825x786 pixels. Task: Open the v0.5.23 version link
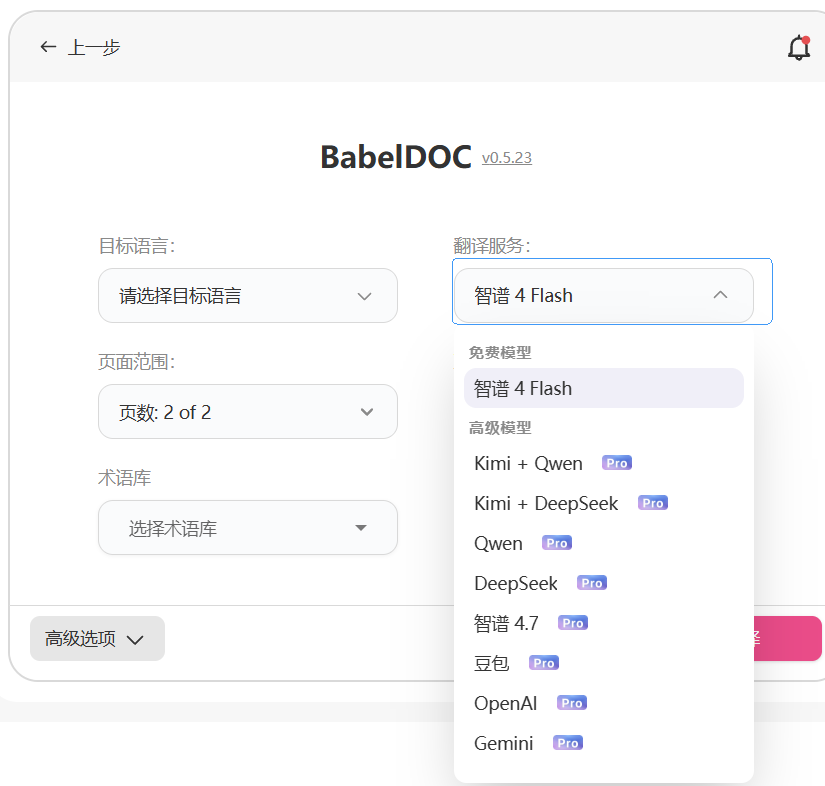(507, 158)
